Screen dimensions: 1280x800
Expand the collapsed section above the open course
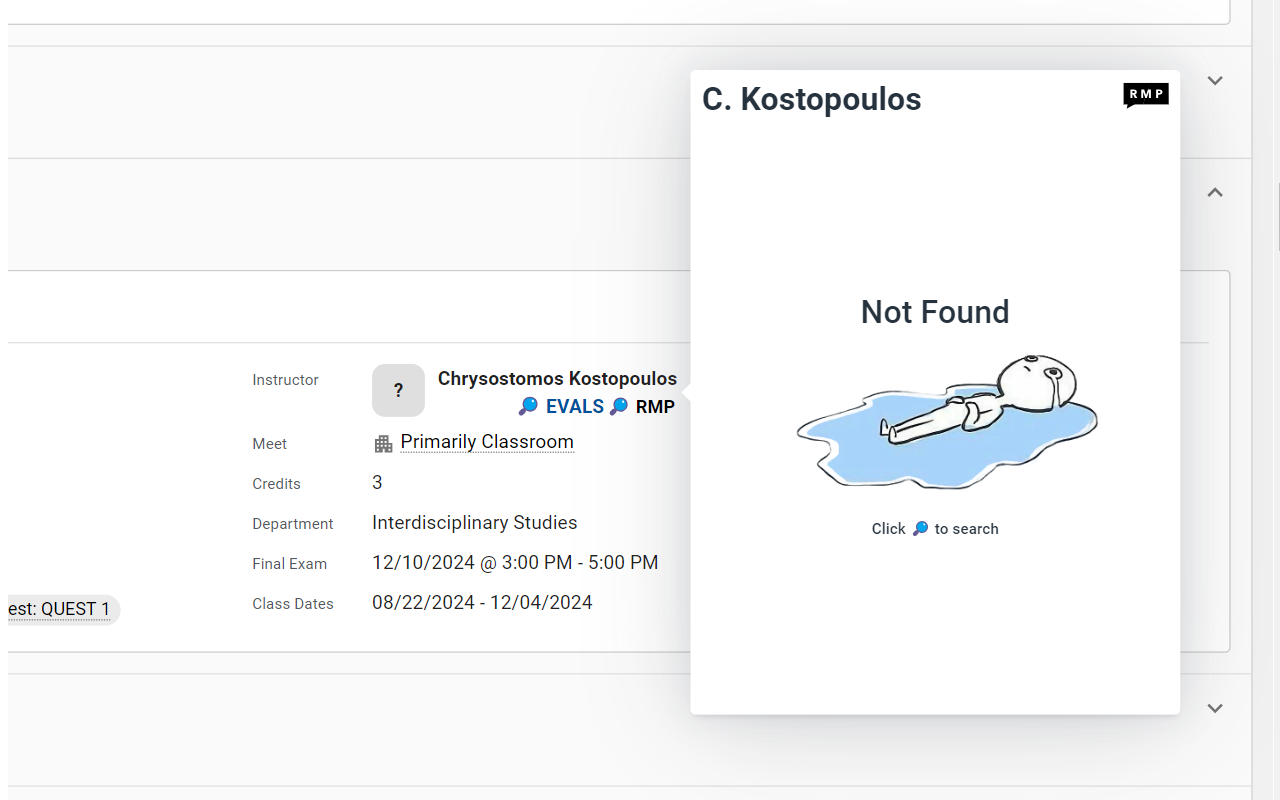1215,81
